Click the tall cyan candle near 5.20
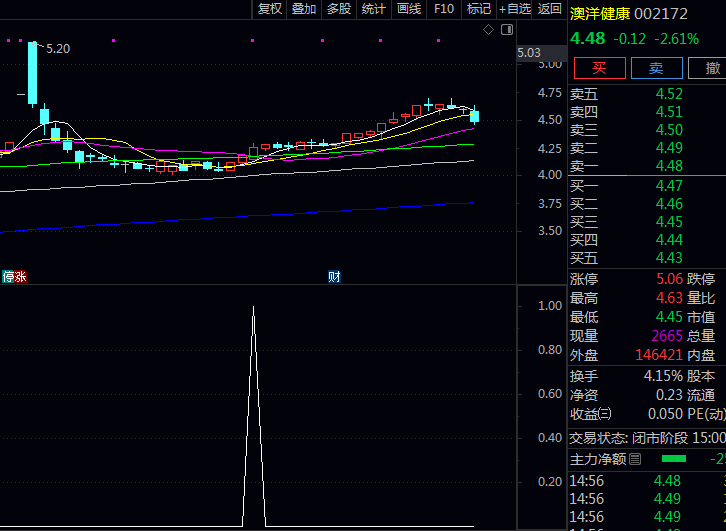 point(32,73)
